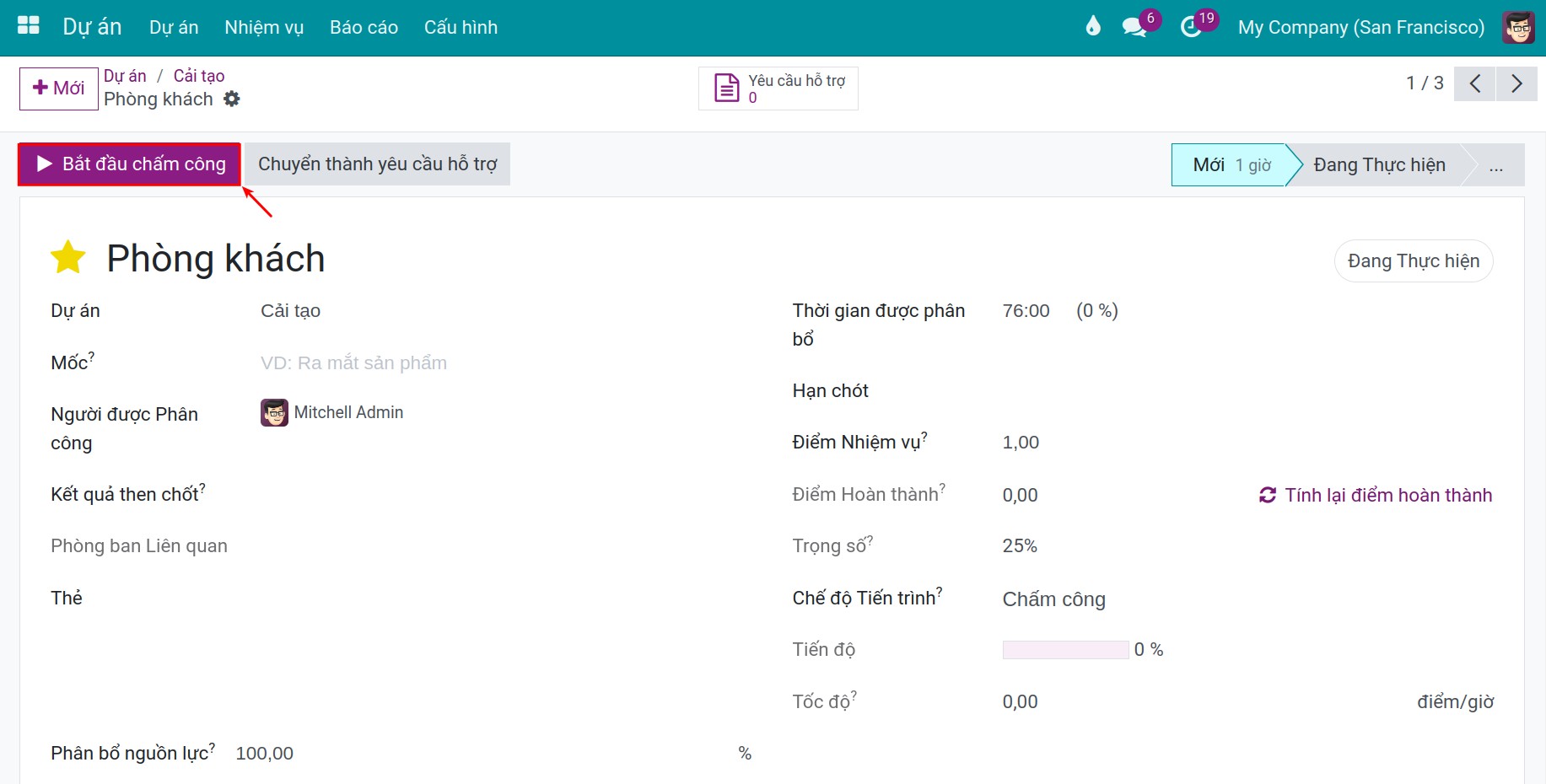Click Bắt đầu chấm công button
The height and width of the screenshot is (784, 1546).
click(x=130, y=164)
